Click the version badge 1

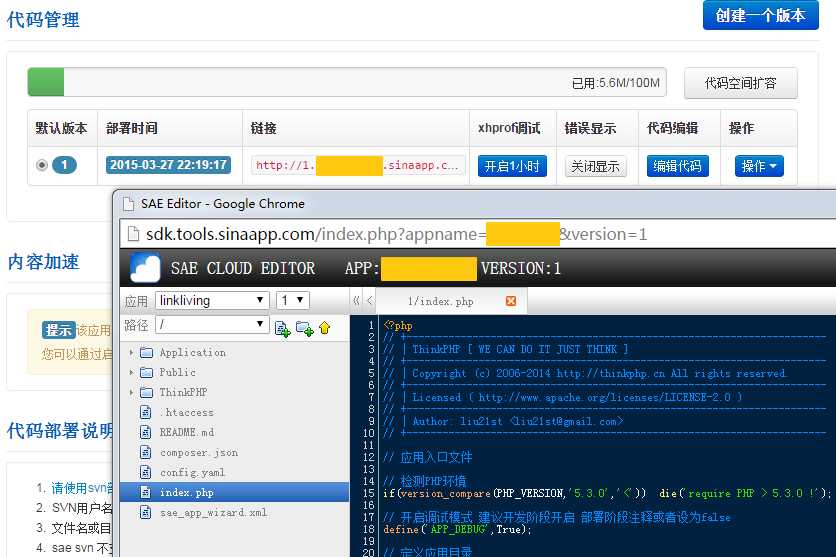coord(65,165)
